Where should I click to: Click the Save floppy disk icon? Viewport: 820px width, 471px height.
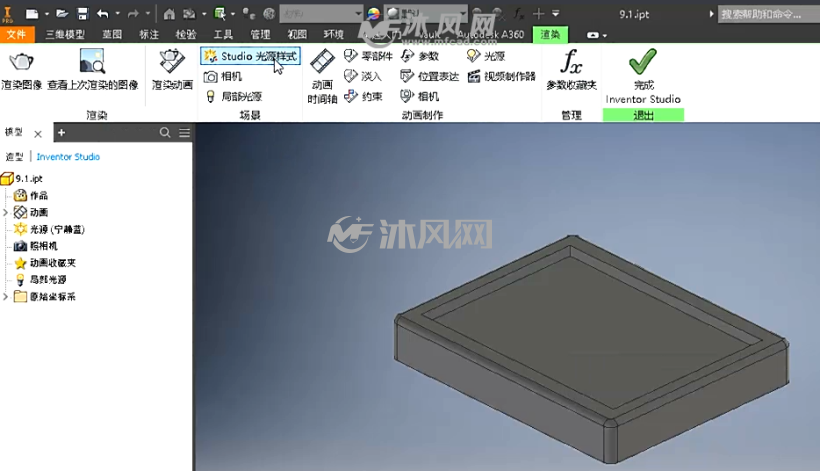[x=83, y=14]
